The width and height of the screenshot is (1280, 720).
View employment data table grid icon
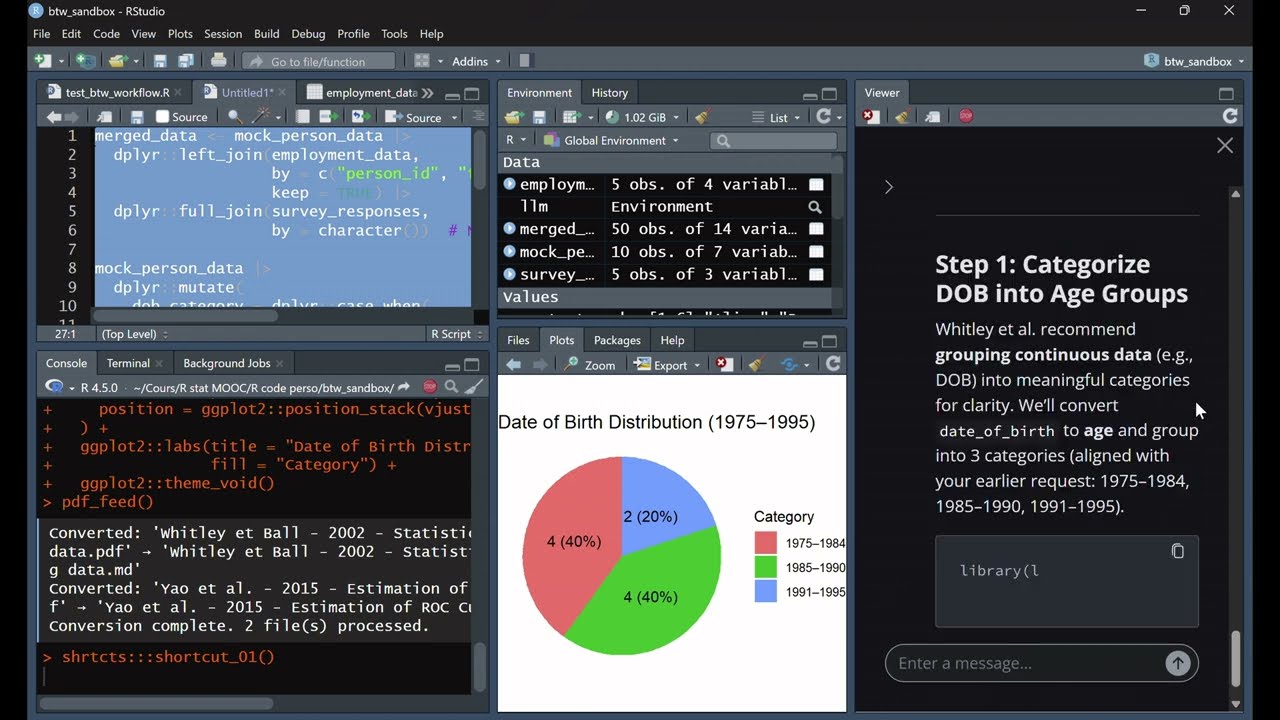pyautogui.click(x=816, y=184)
